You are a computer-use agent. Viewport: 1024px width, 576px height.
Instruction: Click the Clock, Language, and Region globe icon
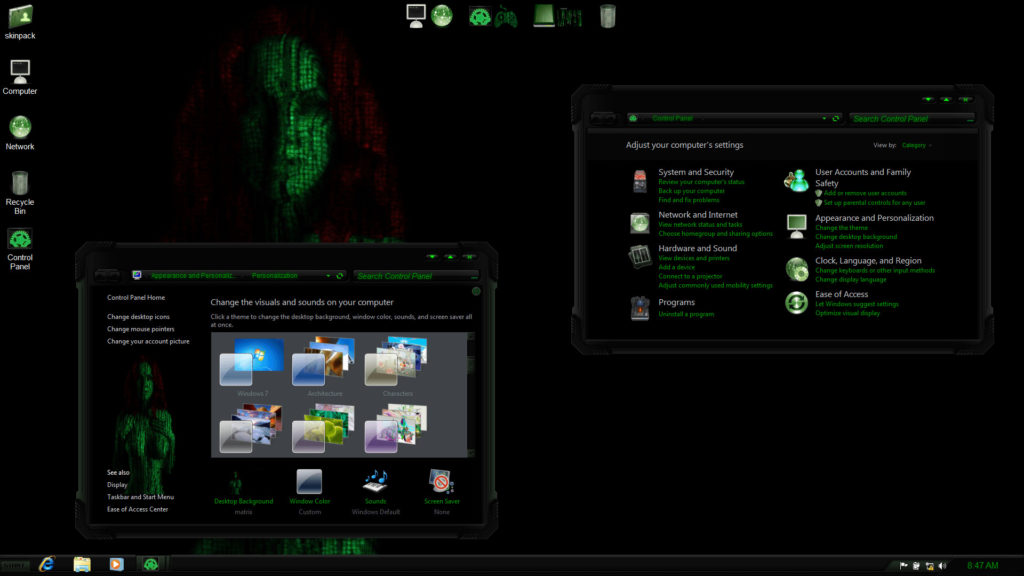click(796, 266)
